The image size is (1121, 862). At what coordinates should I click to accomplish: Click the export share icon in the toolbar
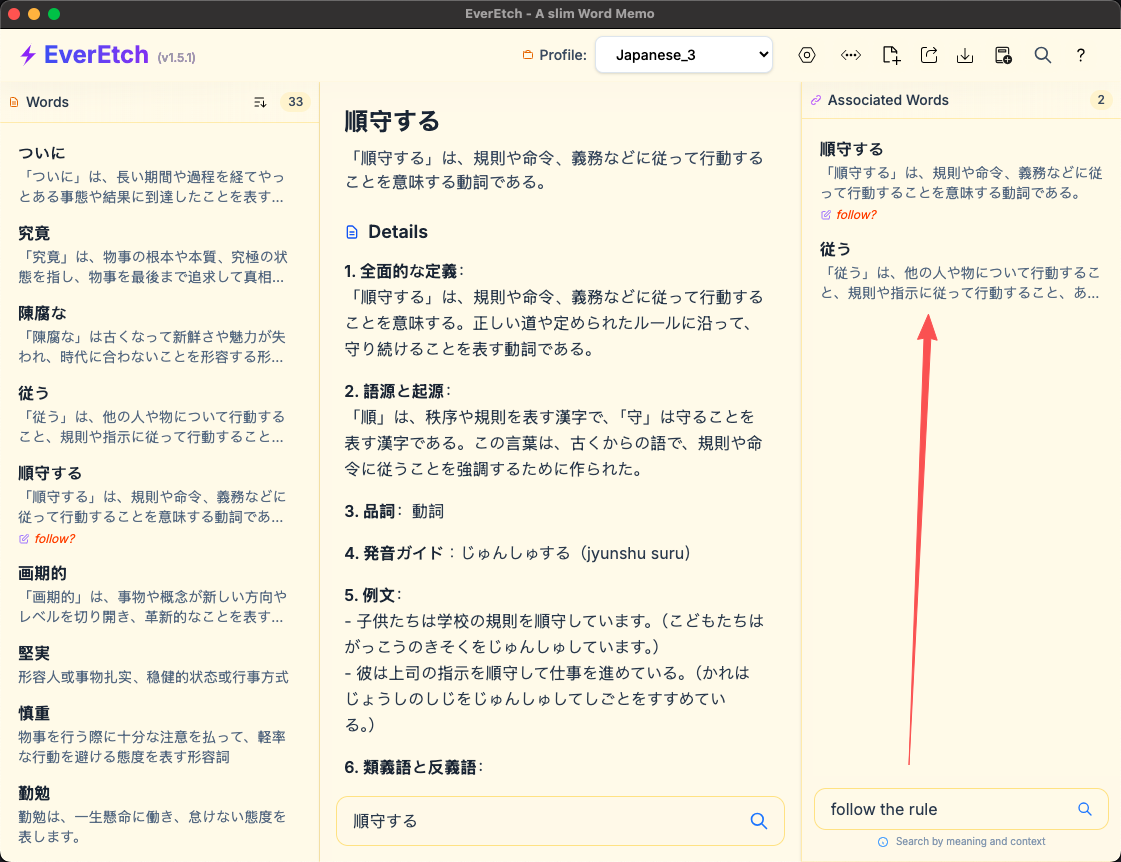929,55
